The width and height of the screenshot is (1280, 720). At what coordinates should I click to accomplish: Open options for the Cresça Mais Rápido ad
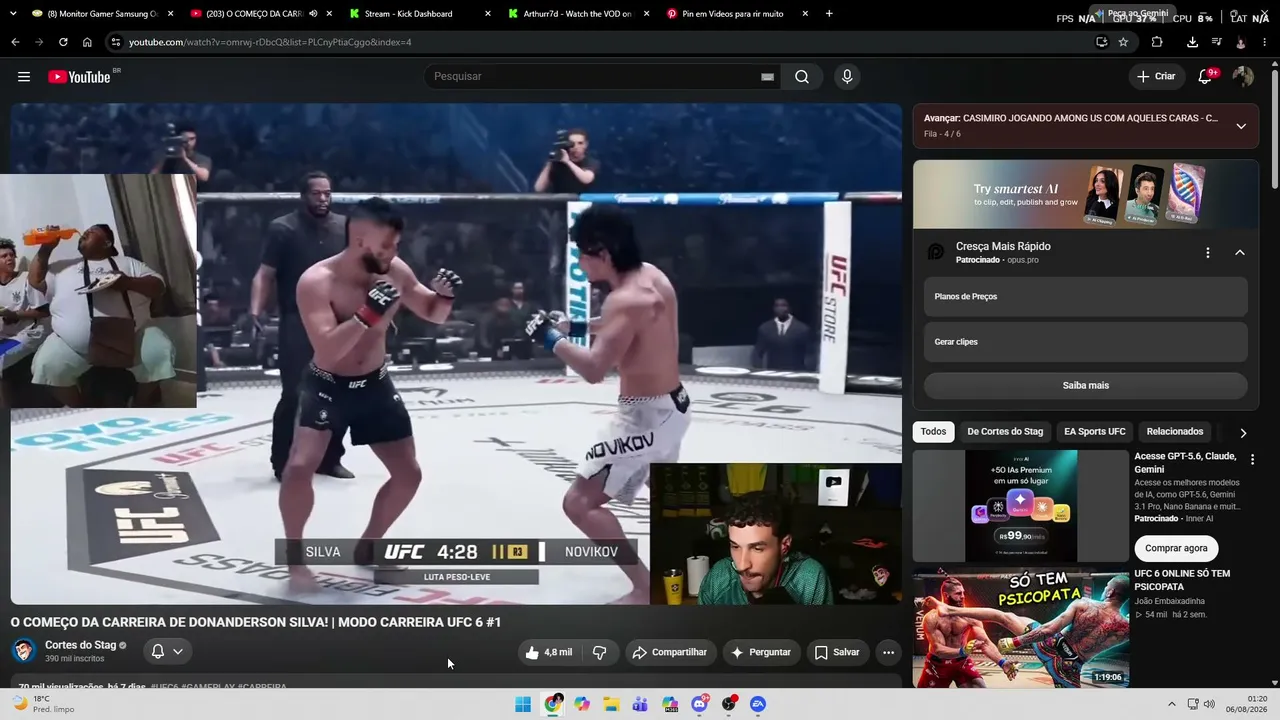1207,253
